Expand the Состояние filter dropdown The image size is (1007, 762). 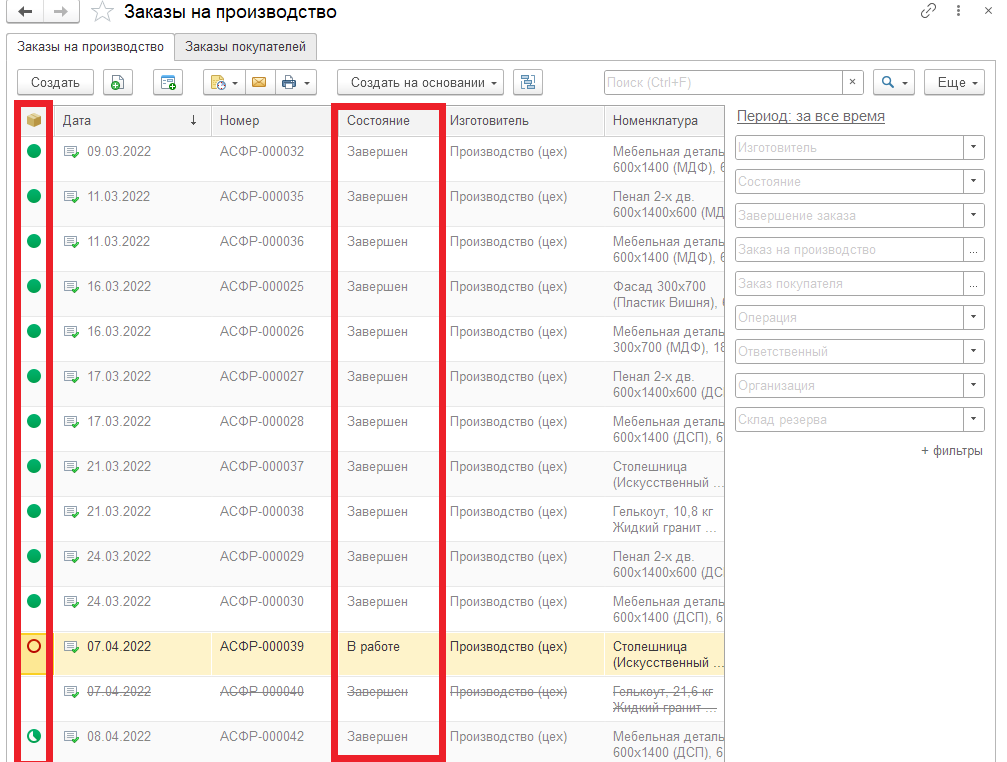coord(974,181)
